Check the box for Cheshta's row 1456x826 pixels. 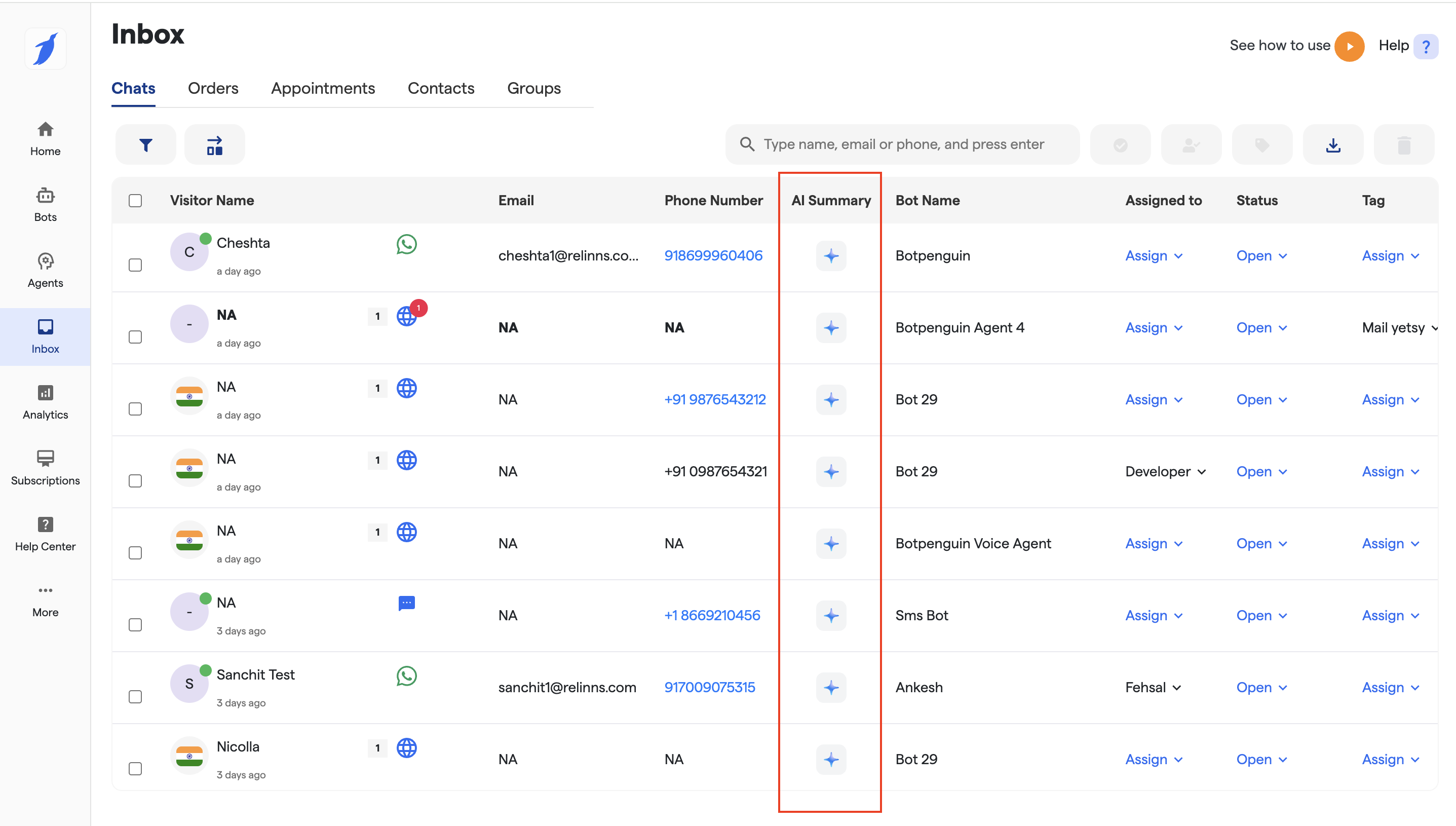point(135,265)
